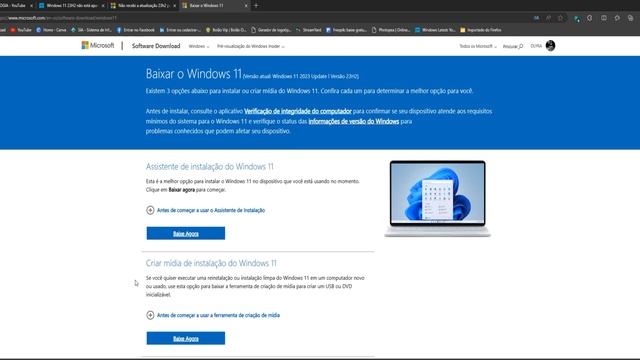Open the Photopea Online bookmark
Viewport: 640px width, 360px height.
[x=391, y=30]
